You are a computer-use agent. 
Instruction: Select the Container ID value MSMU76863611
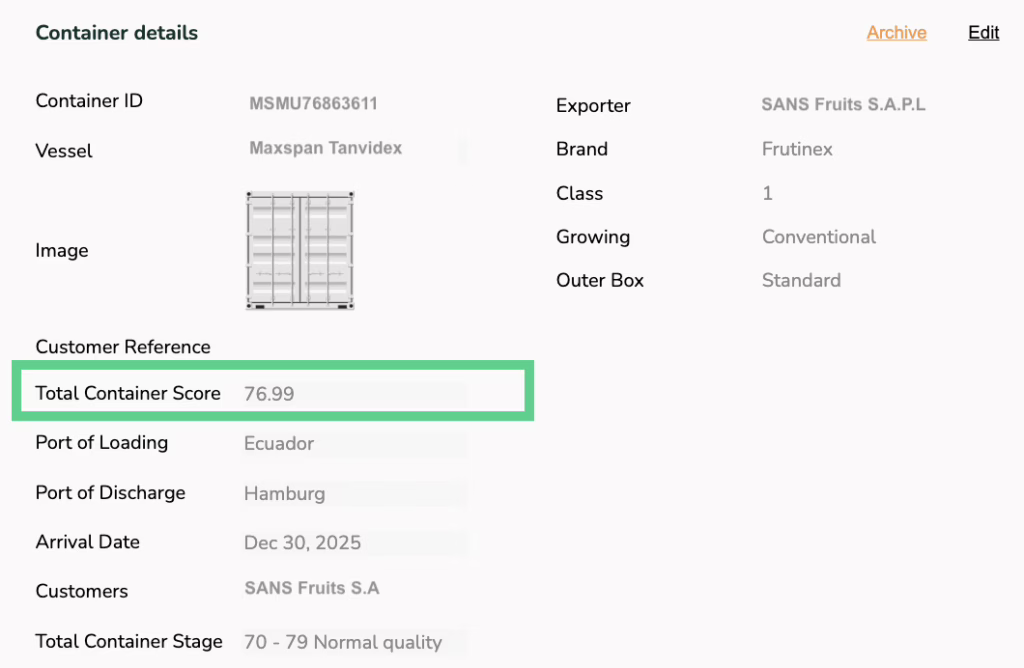pos(313,104)
